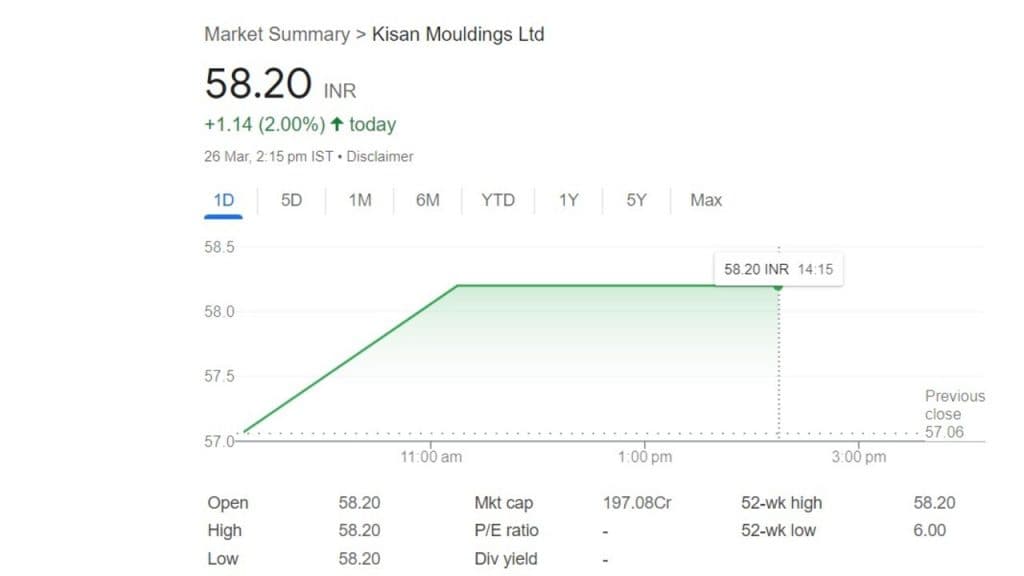Click the 1:00 pm axis label

(x=645, y=457)
